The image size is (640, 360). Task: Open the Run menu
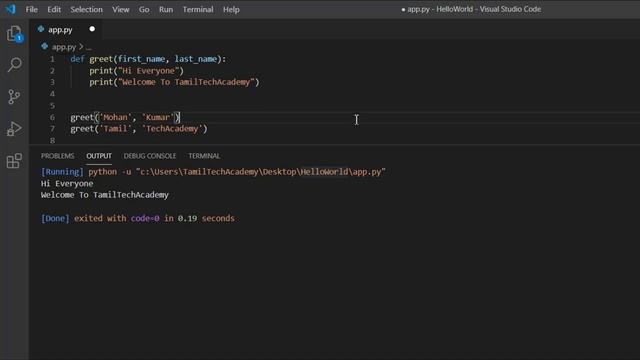pyautogui.click(x=166, y=9)
